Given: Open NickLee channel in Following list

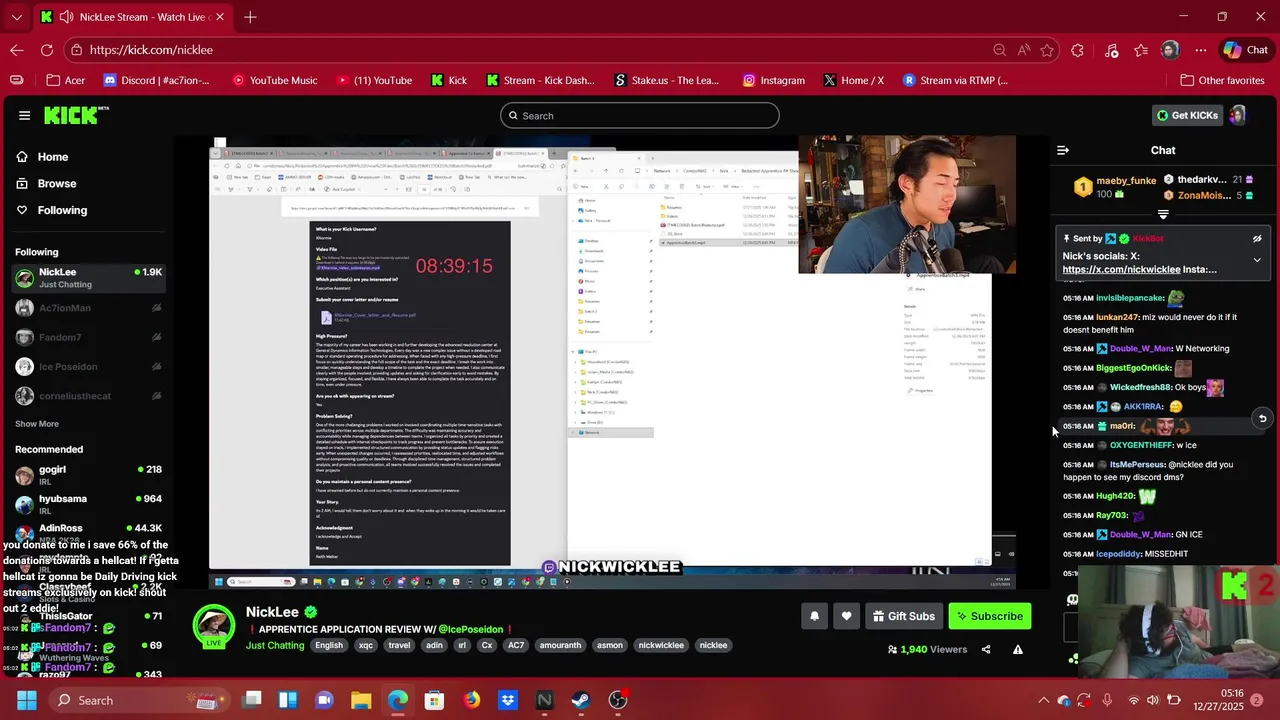Looking at the screenshot, I should tap(88, 278).
